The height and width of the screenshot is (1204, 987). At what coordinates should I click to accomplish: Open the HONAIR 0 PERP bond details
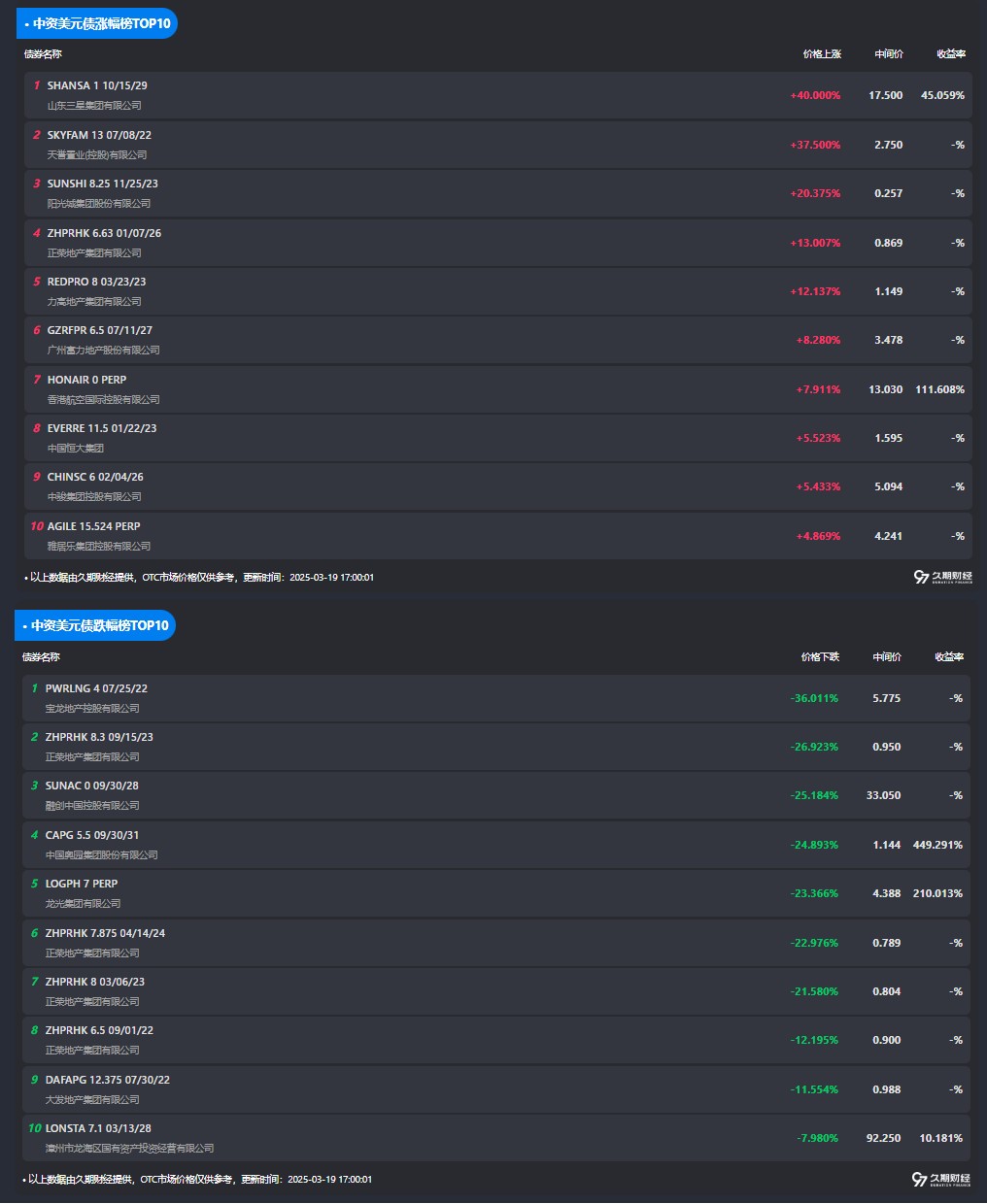pos(86,380)
